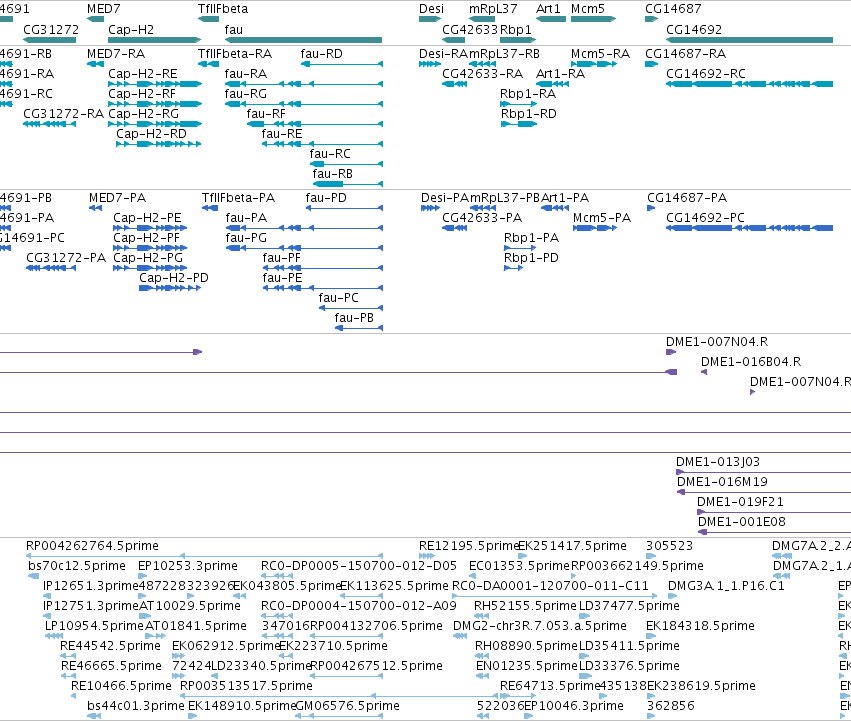Select the CG14692 gene bar
The image size is (851, 721).
[x=750, y=40]
